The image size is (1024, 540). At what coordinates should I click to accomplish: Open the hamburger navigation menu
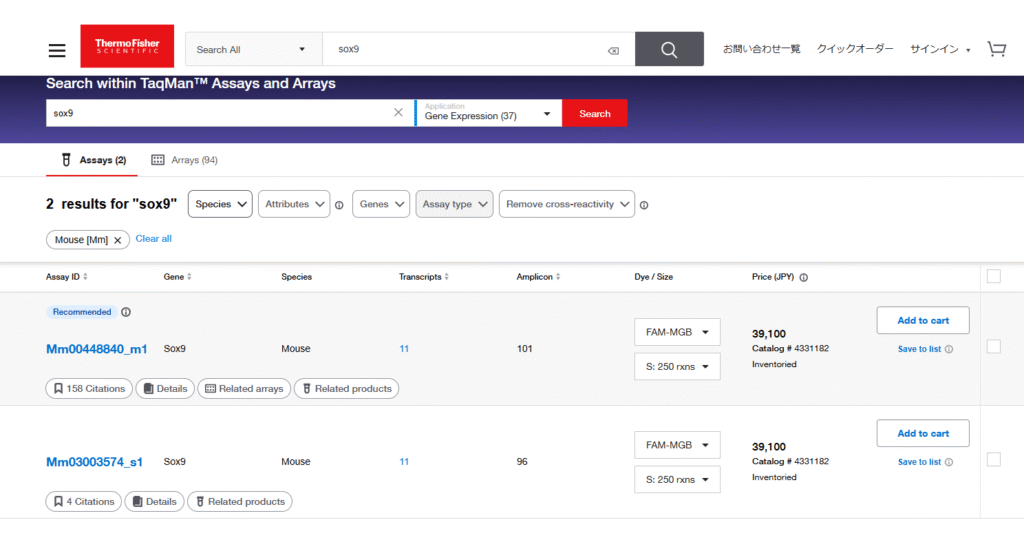57,50
